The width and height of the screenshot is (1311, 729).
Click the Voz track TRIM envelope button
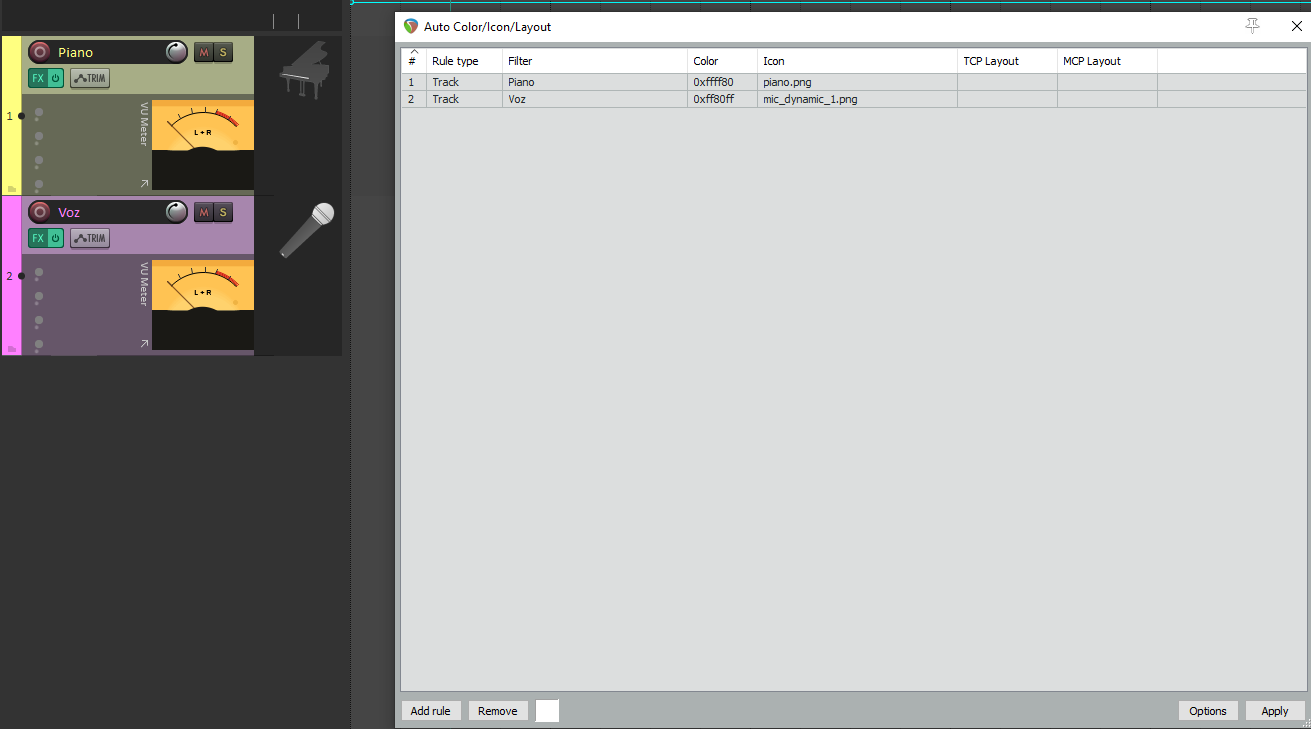click(x=90, y=238)
